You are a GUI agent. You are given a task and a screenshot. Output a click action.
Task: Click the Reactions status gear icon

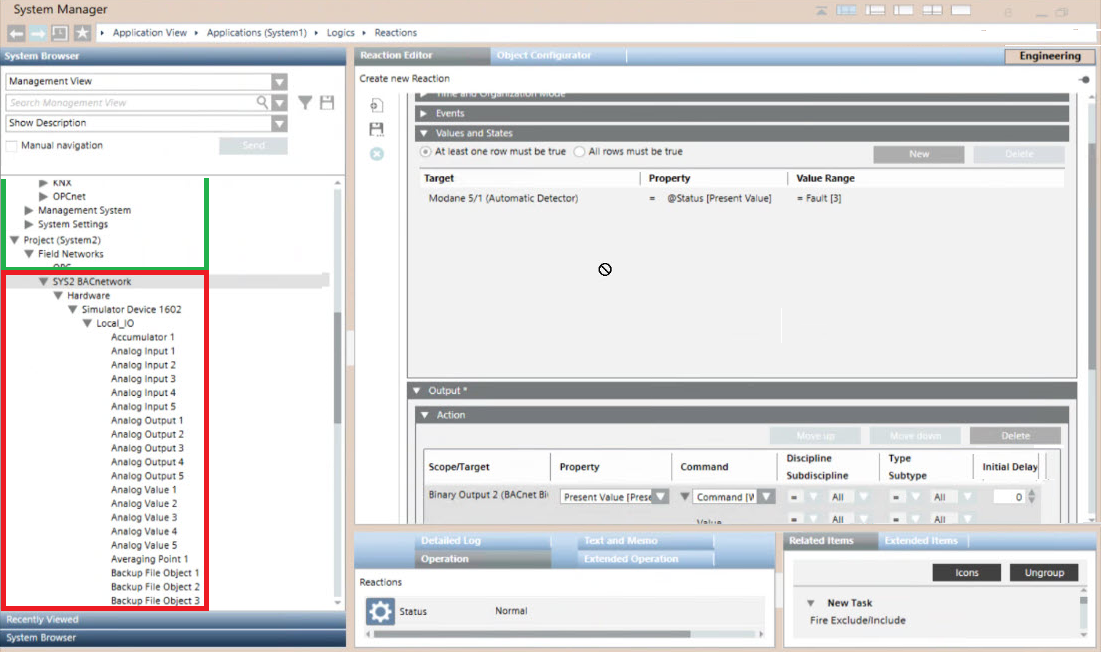coord(379,611)
